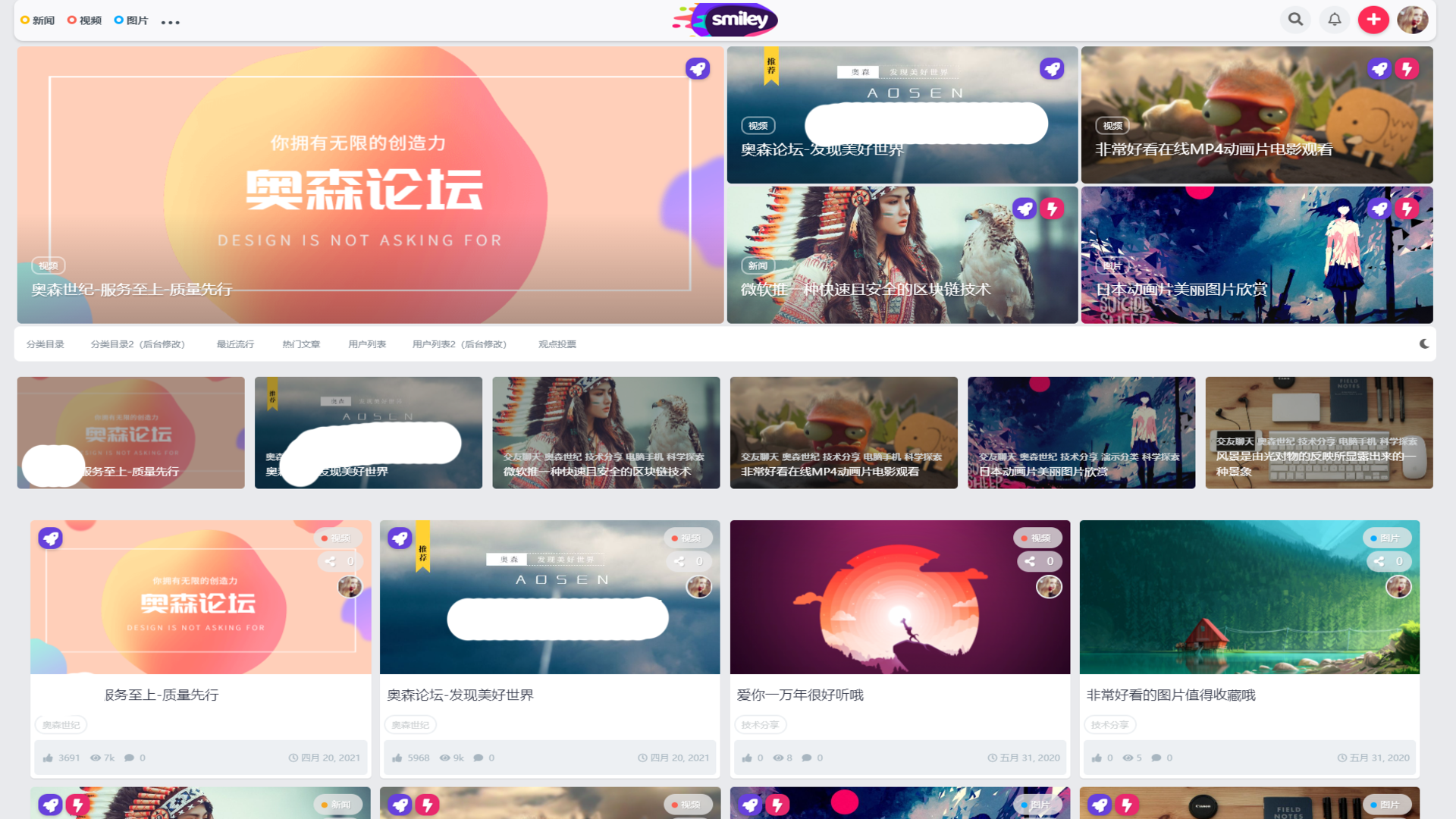Switch to the 用户列表 tab
Screen dimensions: 1456x819
(367, 344)
